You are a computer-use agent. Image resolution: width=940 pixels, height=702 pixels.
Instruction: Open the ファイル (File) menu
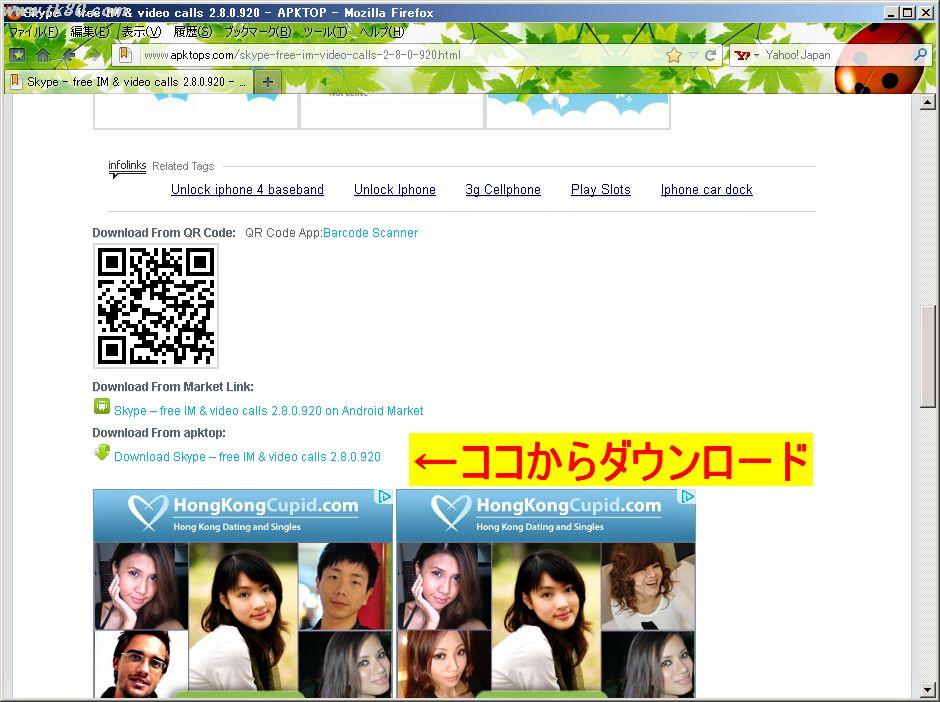tap(32, 32)
